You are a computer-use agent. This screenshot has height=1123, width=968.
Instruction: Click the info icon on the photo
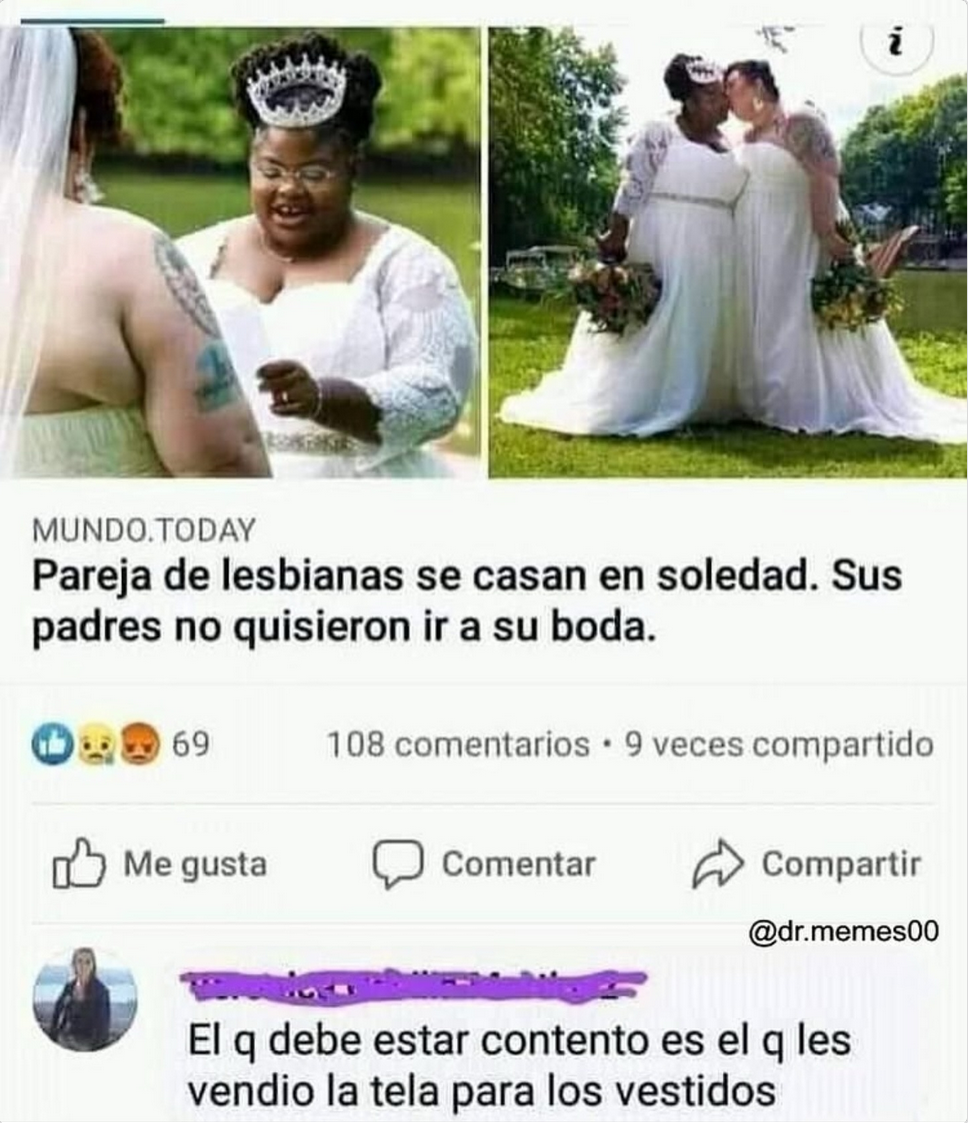[897, 44]
